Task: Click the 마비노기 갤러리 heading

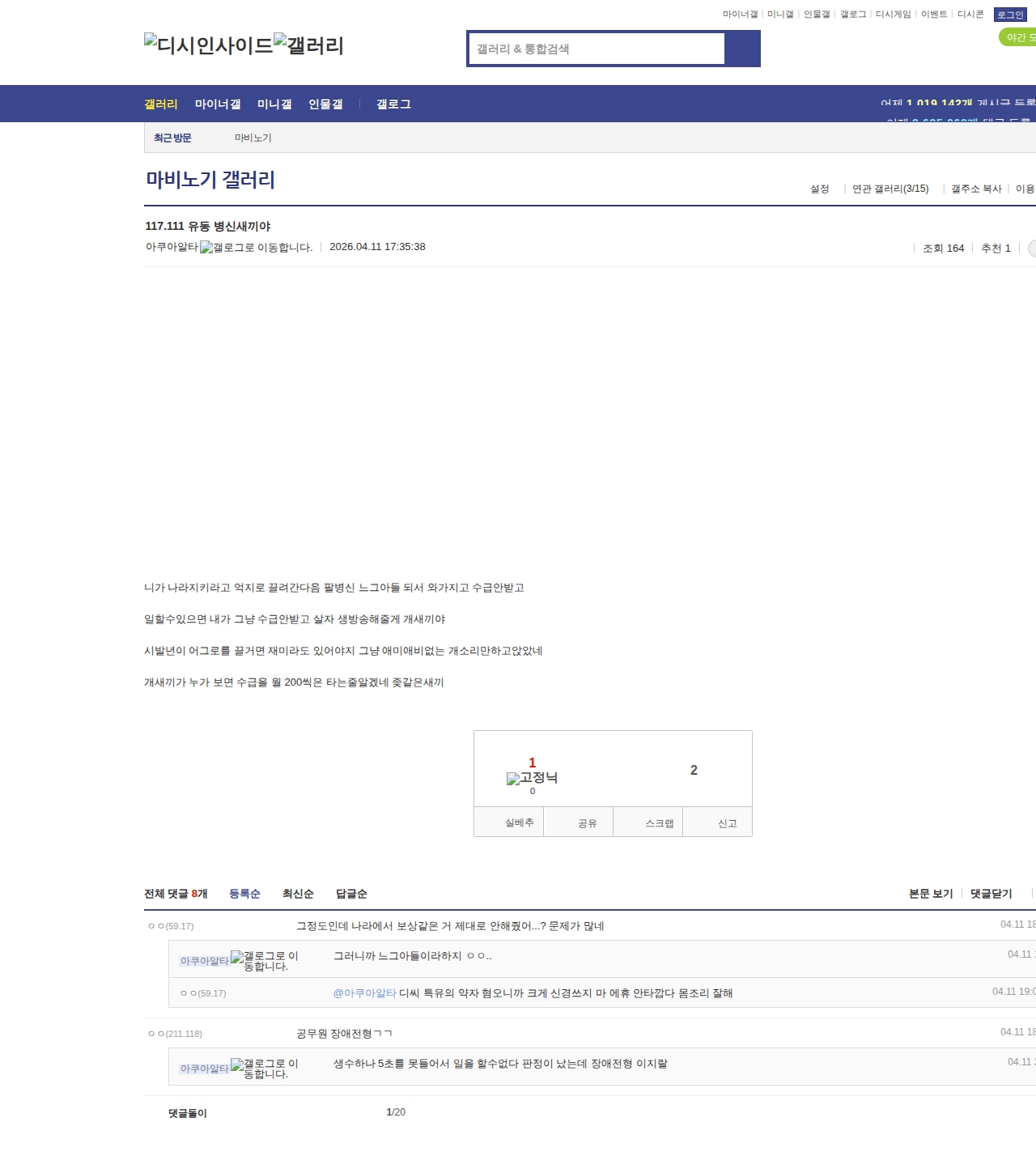Action: pyautogui.click(x=210, y=180)
